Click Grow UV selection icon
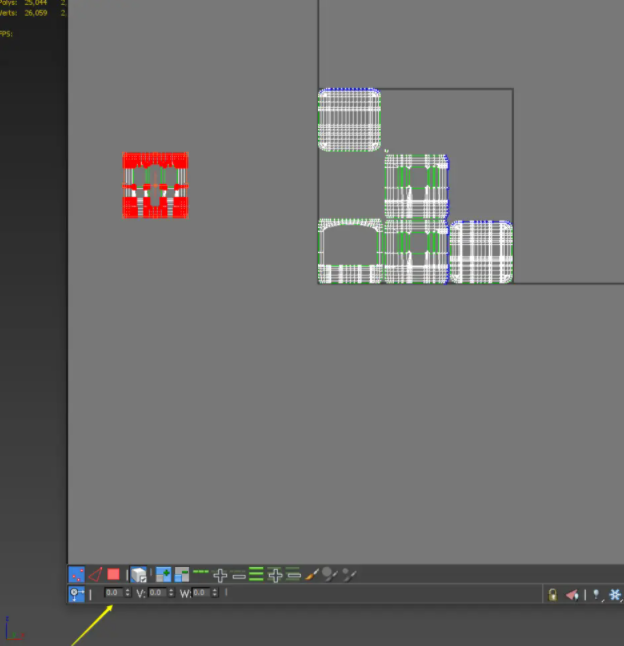This screenshot has width=624, height=646. [x=163, y=574]
